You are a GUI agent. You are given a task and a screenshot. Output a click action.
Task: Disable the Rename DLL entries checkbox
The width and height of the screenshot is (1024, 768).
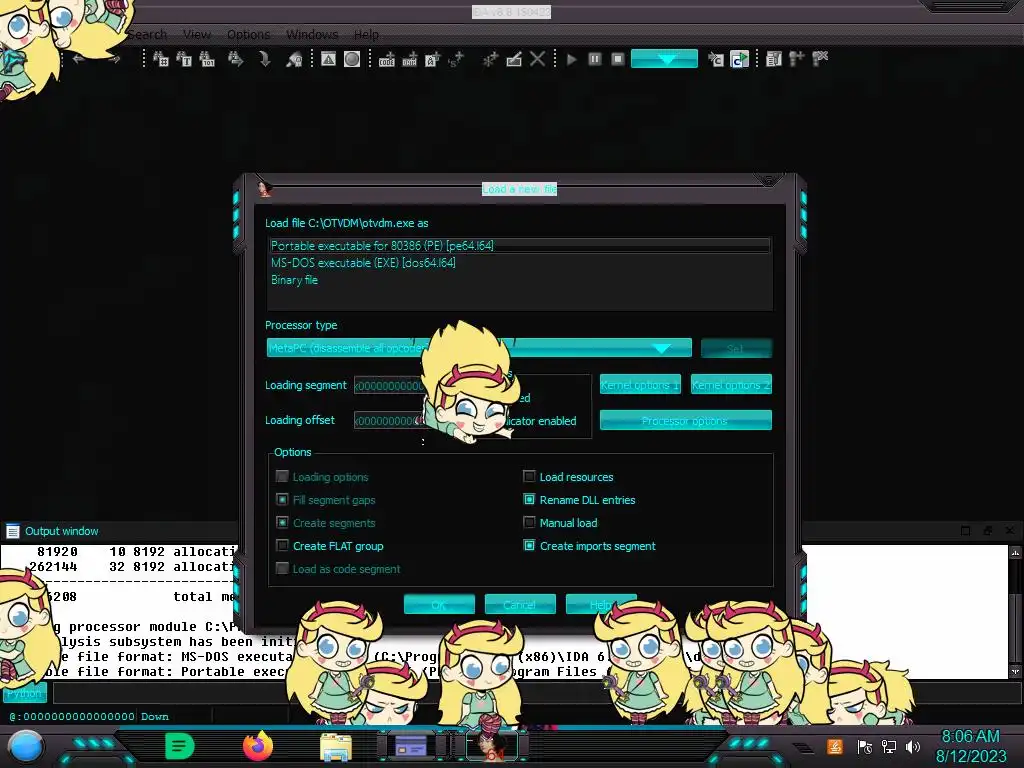(529, 500)
